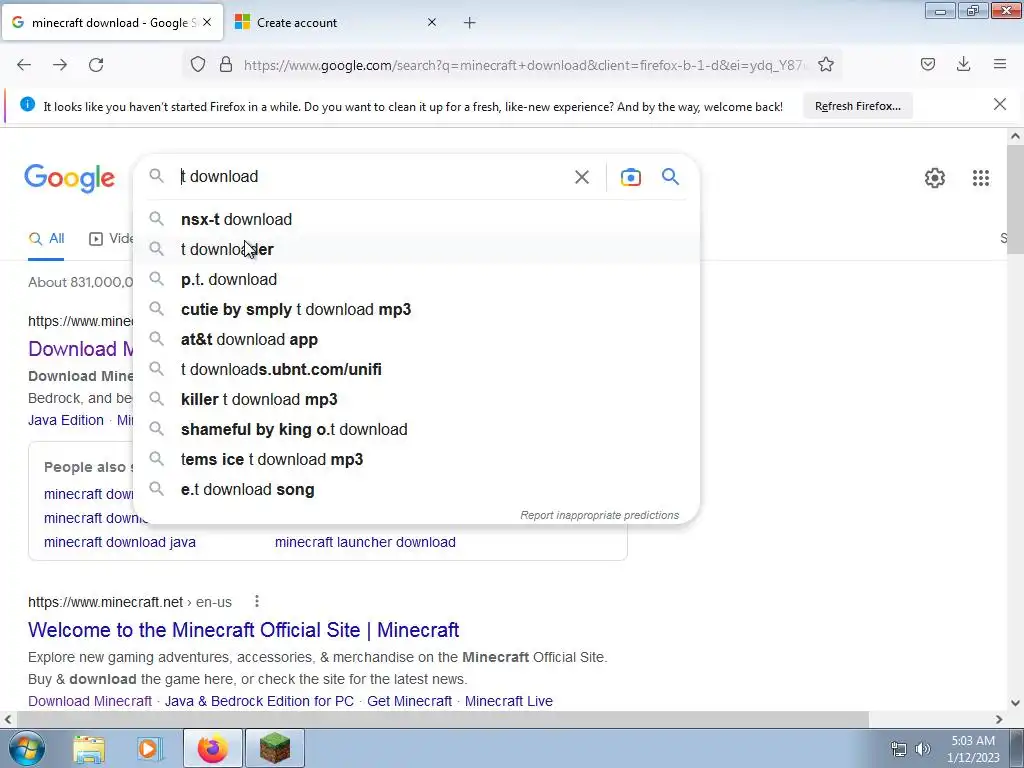This screenshot has height=768, width=1024.
Task: Go back with the browser back arrow
Action: (x=24, y=65)
